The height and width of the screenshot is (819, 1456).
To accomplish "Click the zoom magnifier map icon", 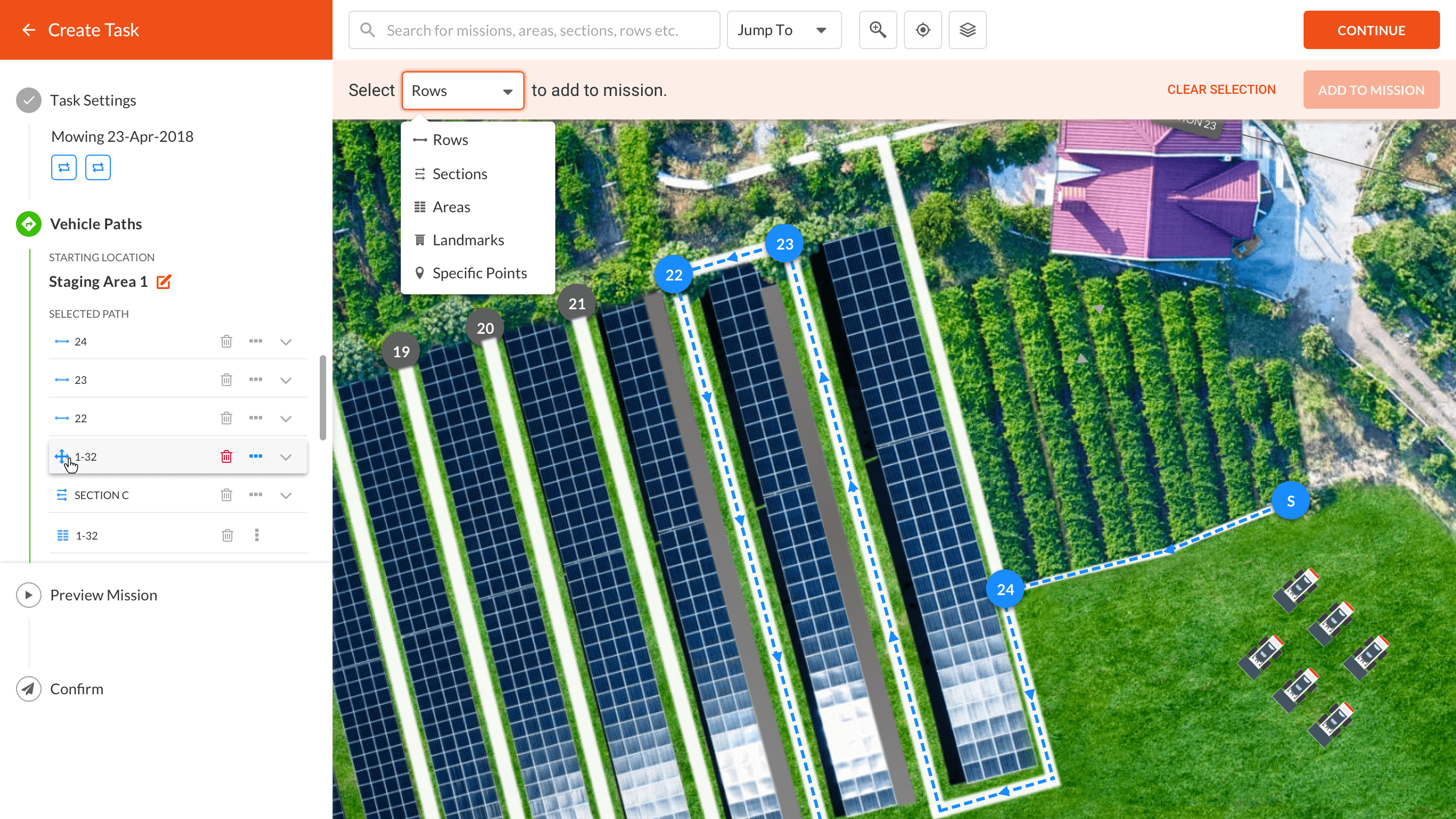I will coord(877,30).
